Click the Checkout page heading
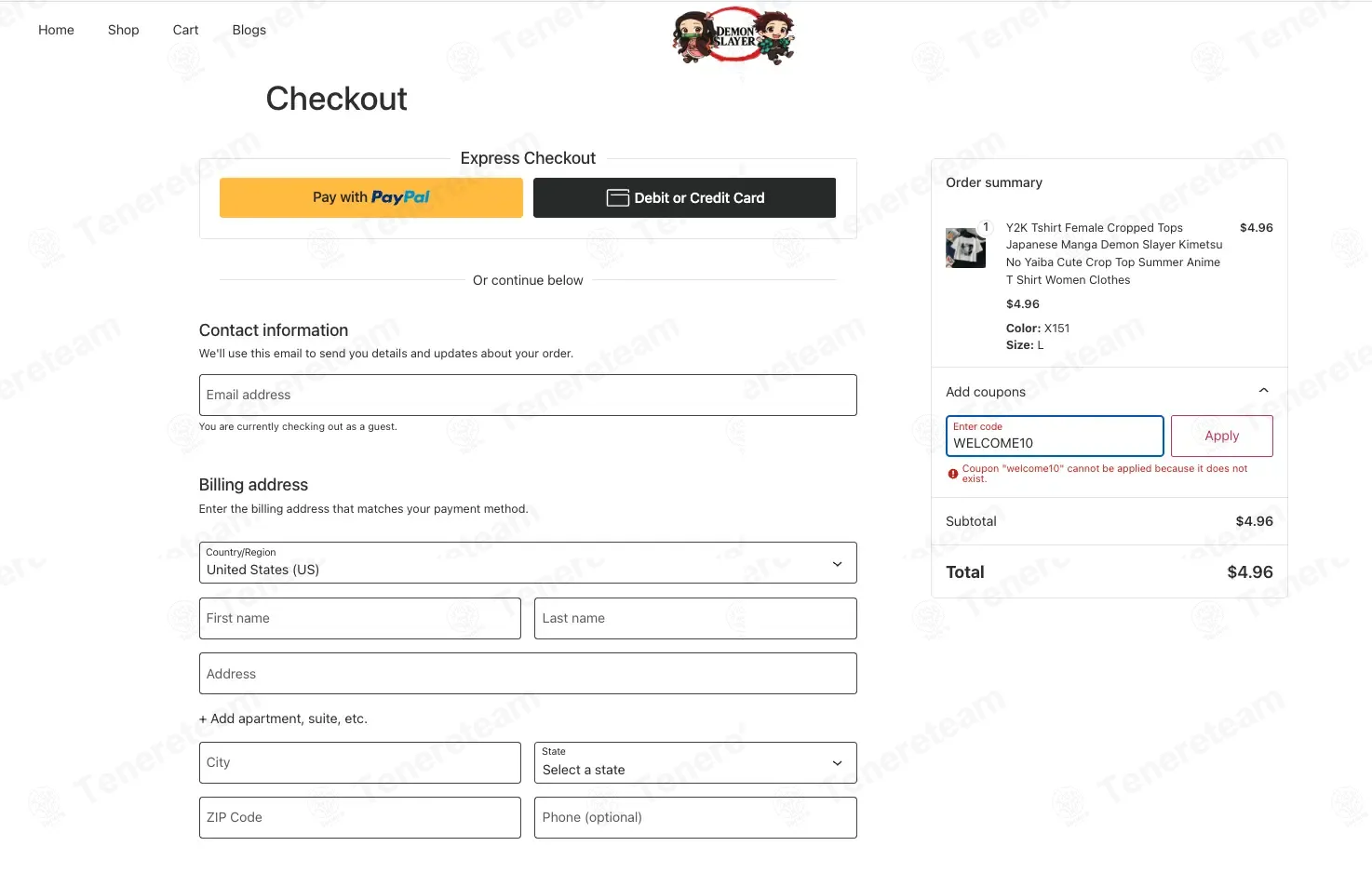1372x873 pixels. pyautogui.click(x=336, y=99)
